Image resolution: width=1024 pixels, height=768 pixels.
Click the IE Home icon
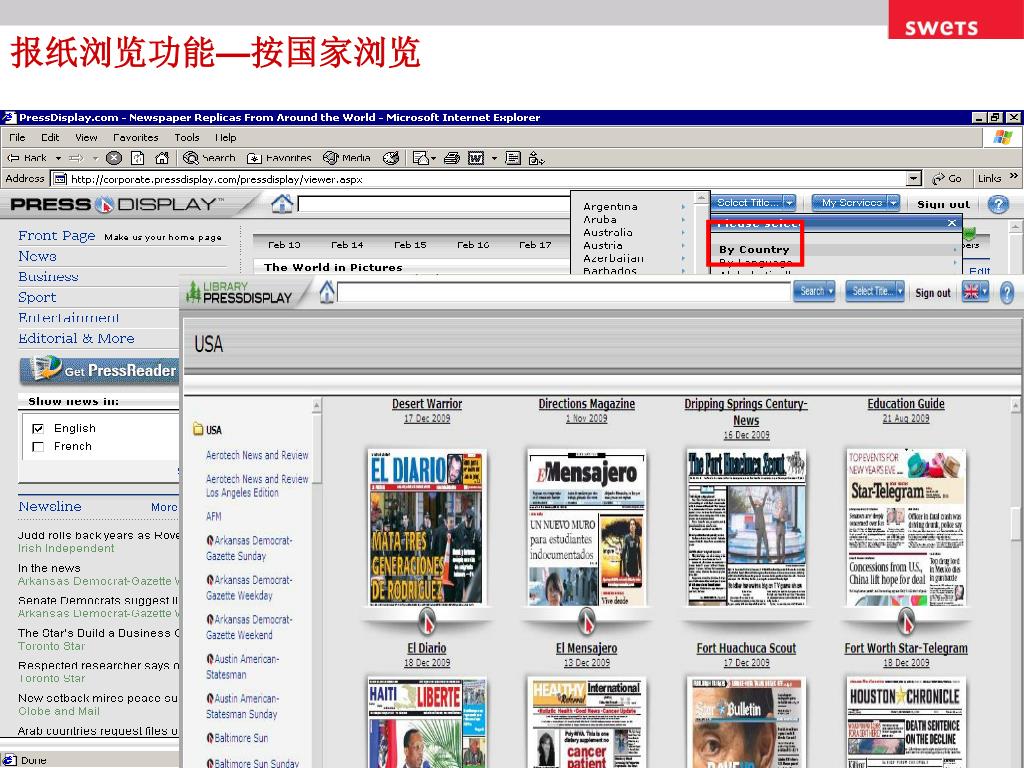click(162, 158)
